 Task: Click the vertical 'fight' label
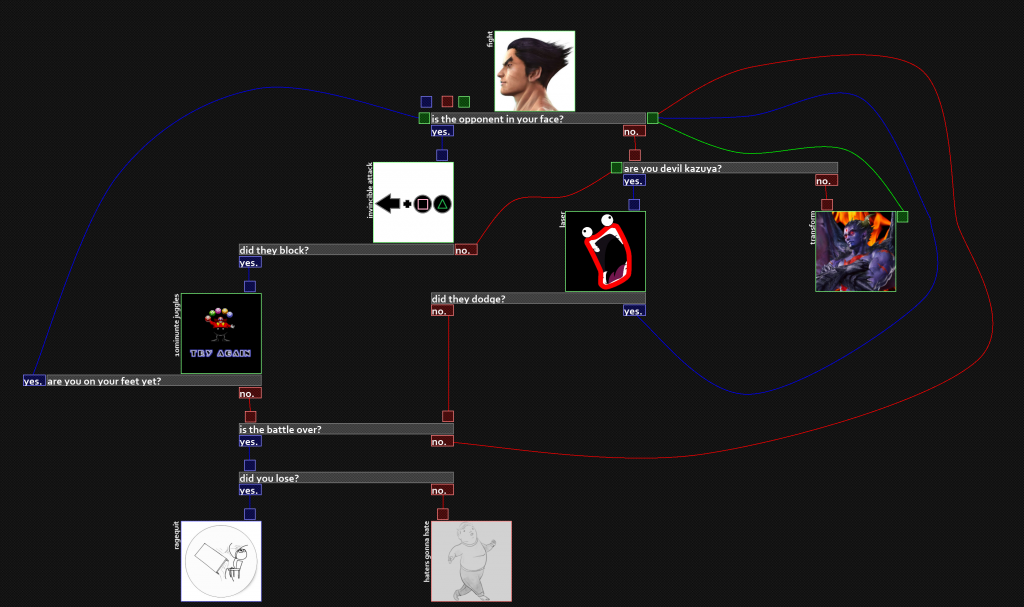tap(490, 39)
